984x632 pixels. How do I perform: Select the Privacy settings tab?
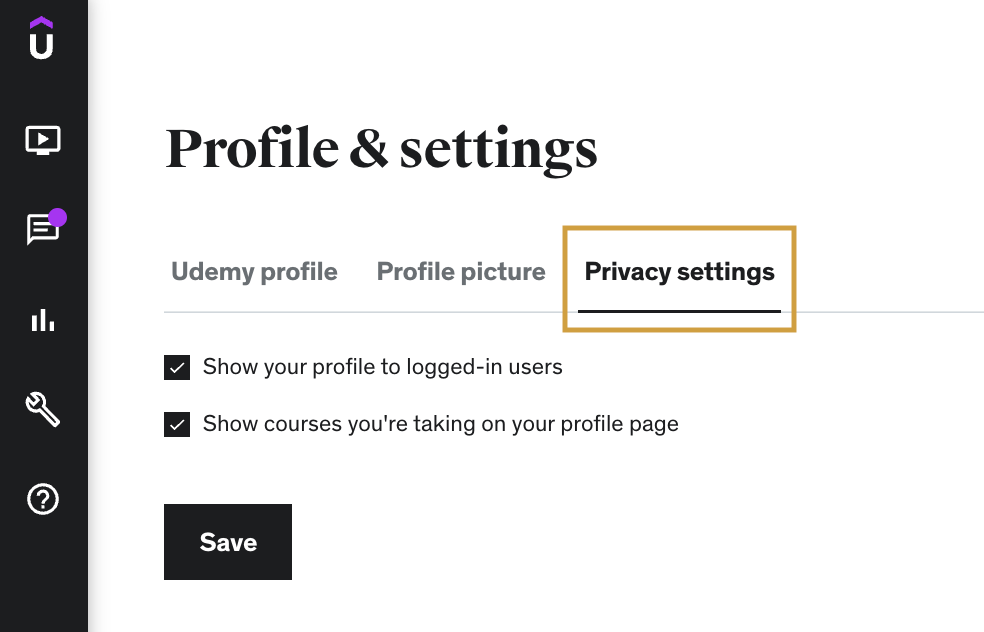point(679,272)
